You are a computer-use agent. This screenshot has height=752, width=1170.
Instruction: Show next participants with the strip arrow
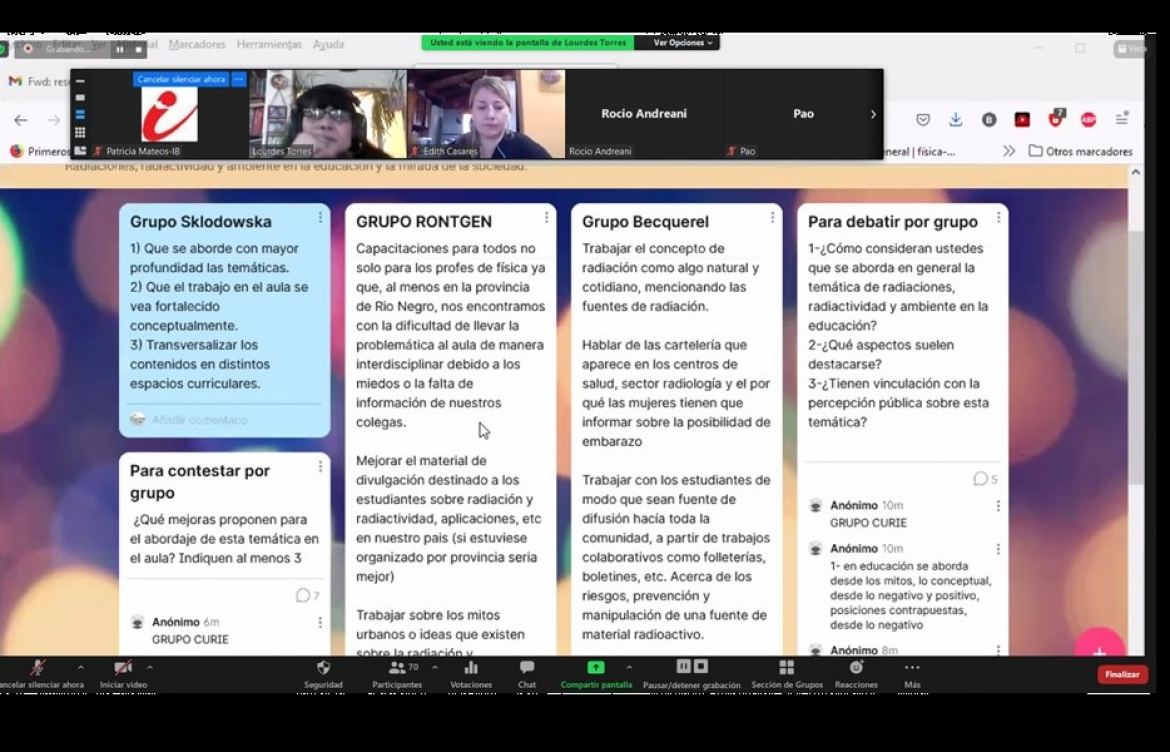(873, 114)
